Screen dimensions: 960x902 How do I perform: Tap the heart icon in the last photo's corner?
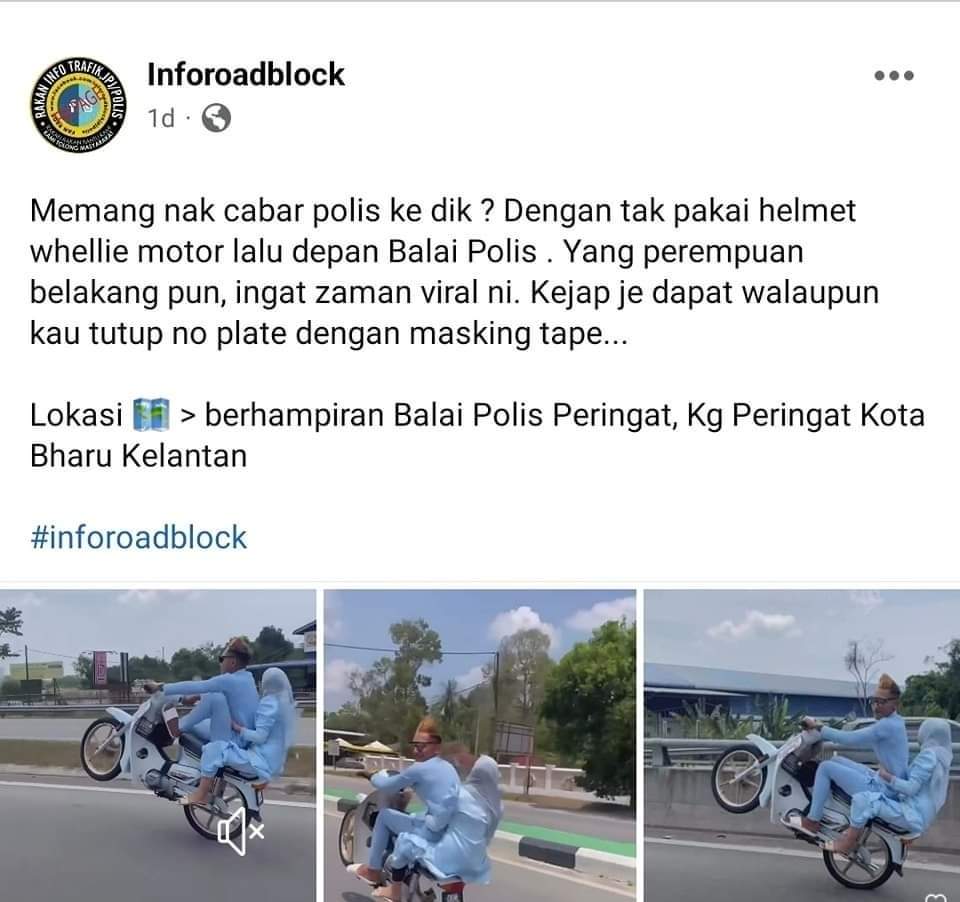point(938,896)
